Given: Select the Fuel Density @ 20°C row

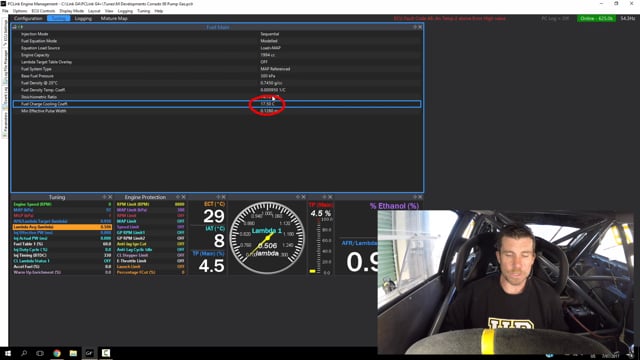Looking at the screenshot, I should (x=217, y=83).
